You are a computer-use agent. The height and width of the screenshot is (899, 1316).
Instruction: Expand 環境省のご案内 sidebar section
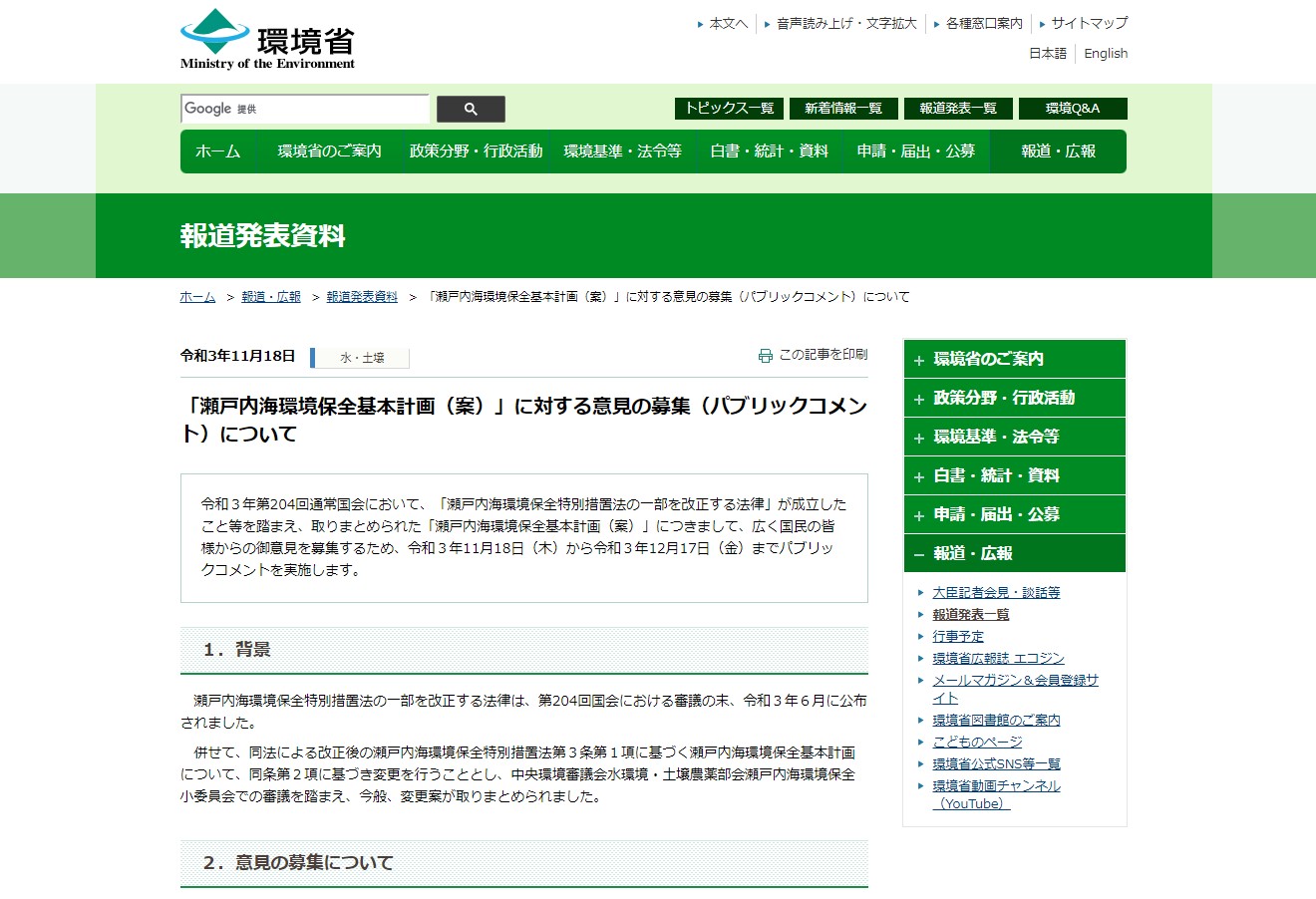[x=1014, y=359]
